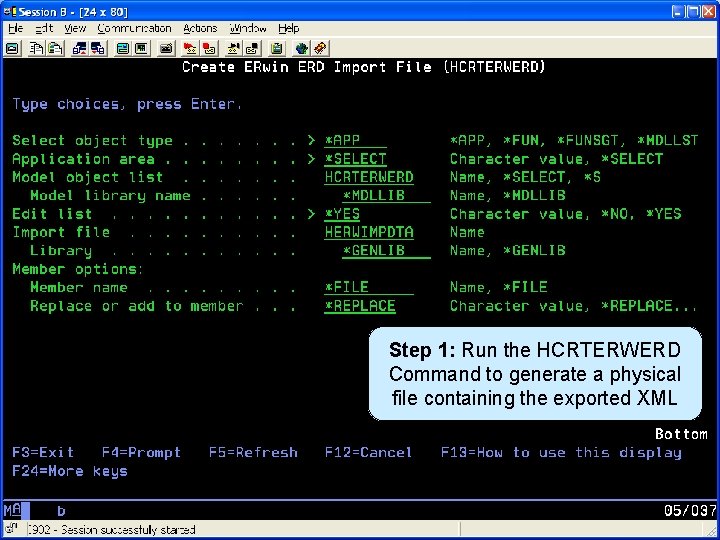This screenshot has height=540, width=720.
Task: Click the Clipboard toolbar icon
Action: click(x=276, y=48)
